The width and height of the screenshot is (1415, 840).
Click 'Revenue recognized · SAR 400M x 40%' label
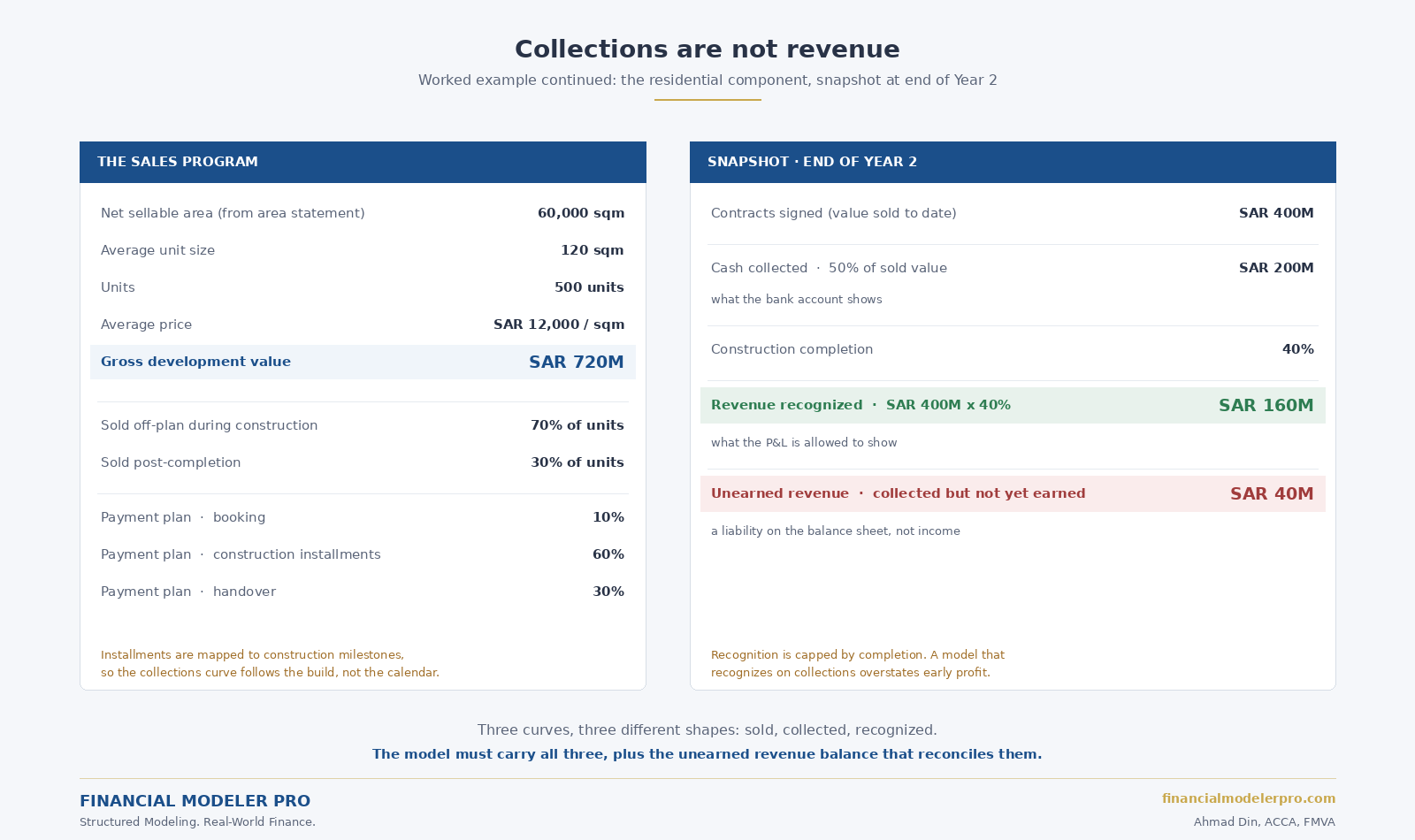[x=860, y=405]
